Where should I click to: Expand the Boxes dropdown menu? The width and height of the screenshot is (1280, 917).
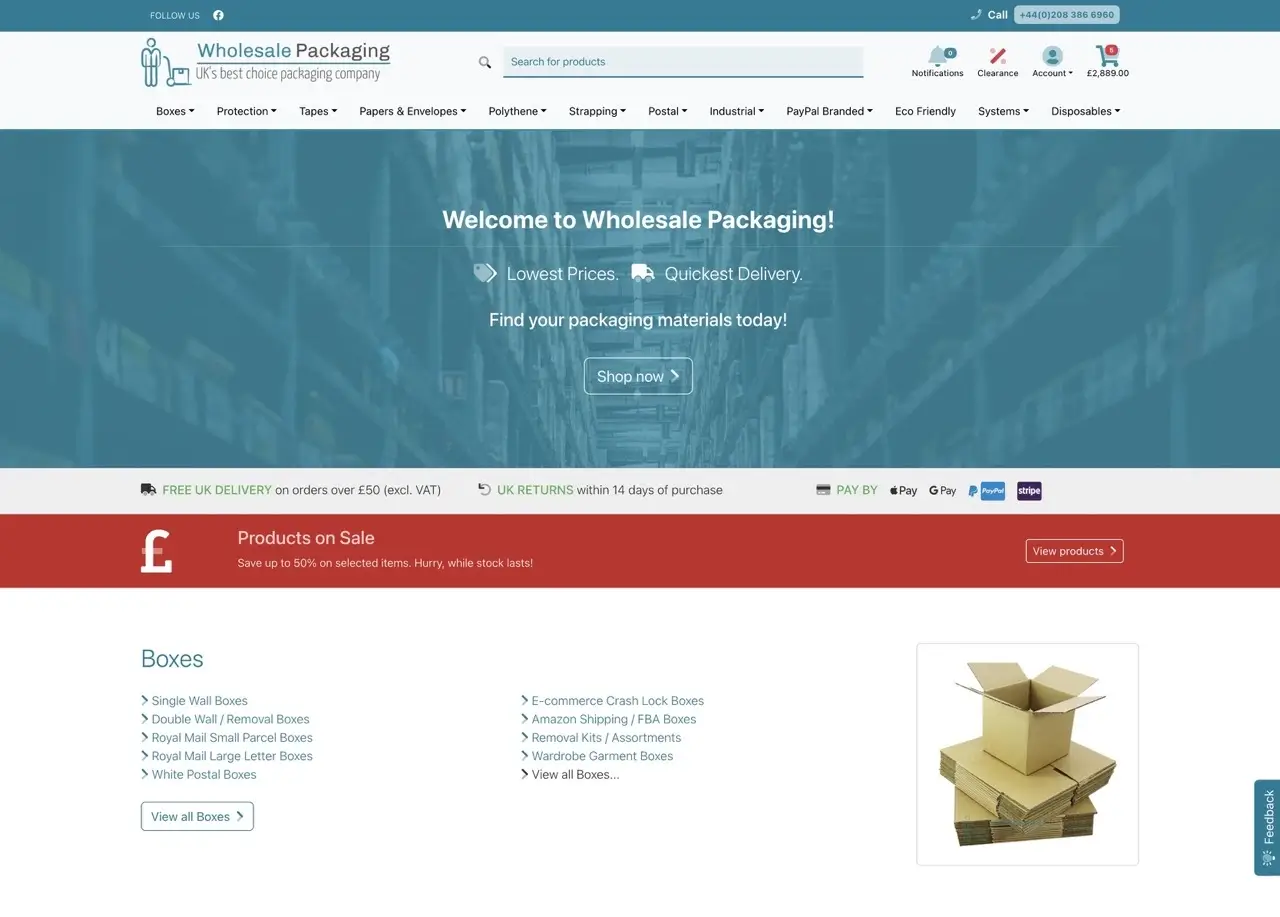tap(175, 111)
